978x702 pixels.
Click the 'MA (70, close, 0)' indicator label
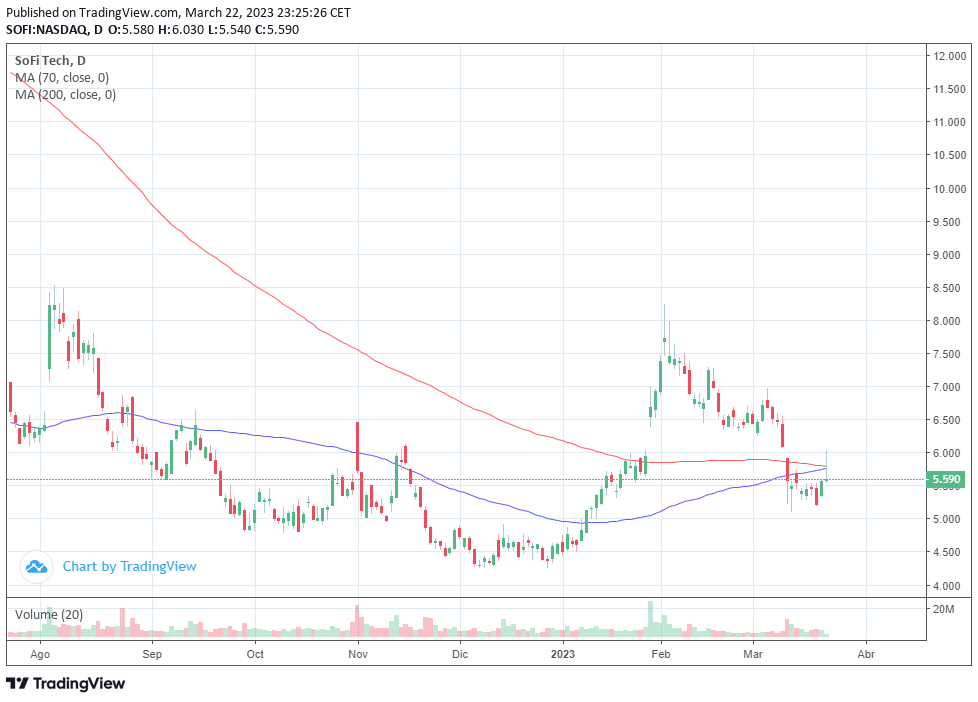pos(62,77)
